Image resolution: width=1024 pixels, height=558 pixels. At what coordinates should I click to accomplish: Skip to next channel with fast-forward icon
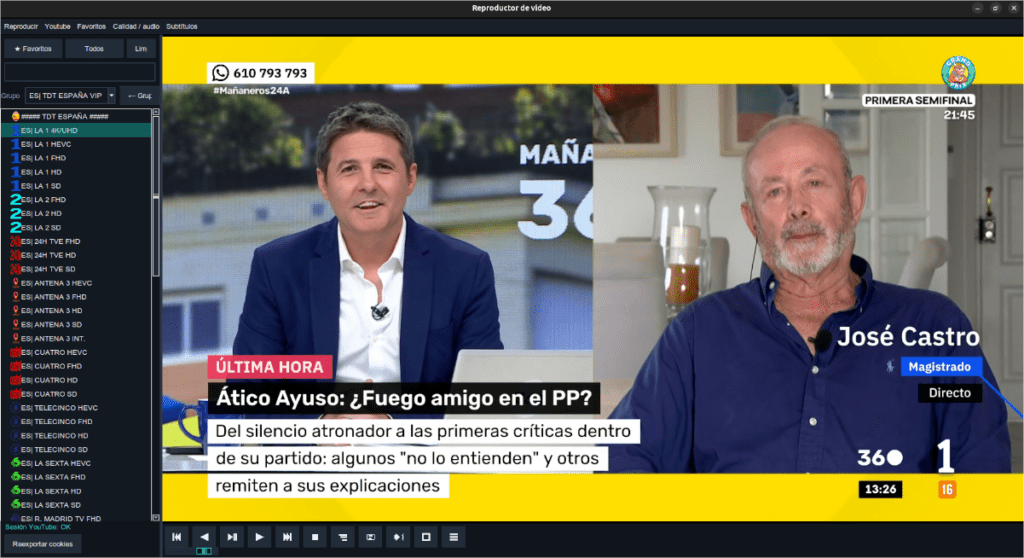pos(287,537)
